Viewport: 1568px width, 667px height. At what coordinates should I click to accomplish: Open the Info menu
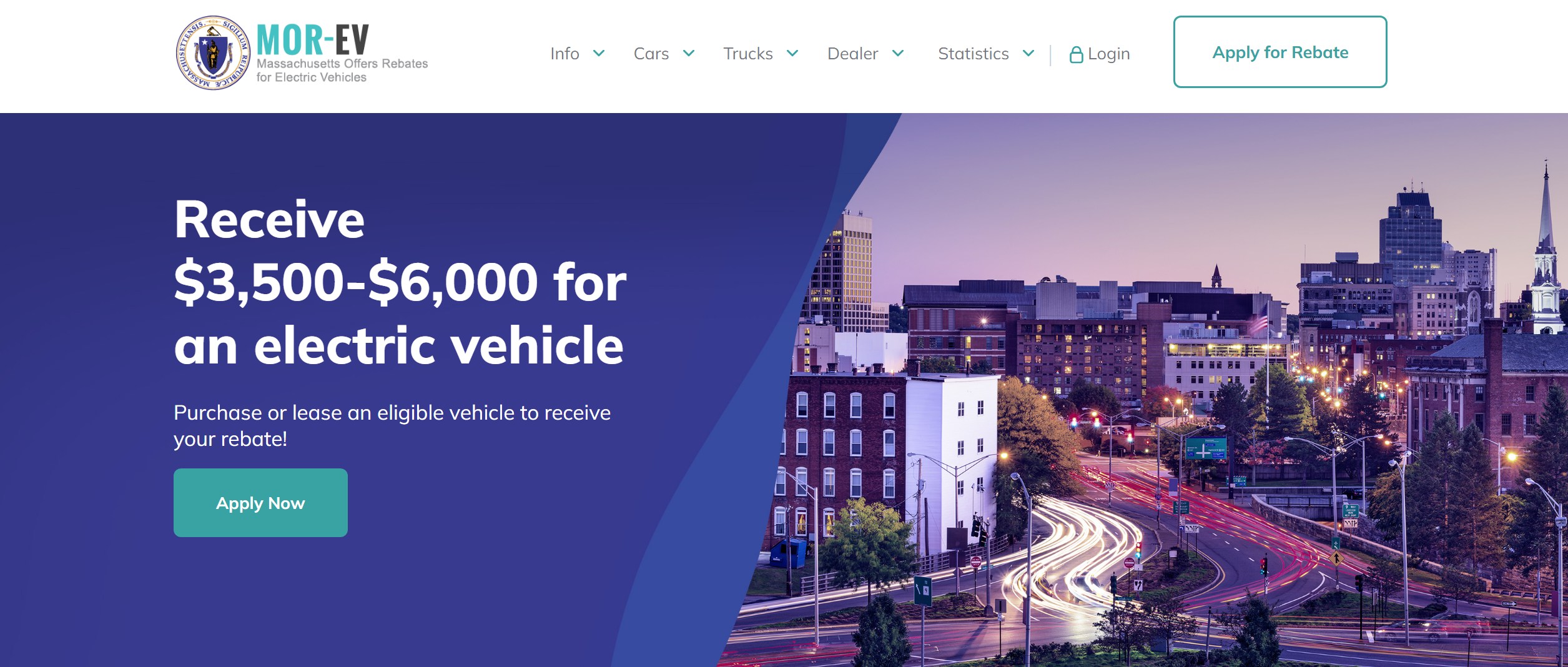pyautogui.click(x=565, y=54)
